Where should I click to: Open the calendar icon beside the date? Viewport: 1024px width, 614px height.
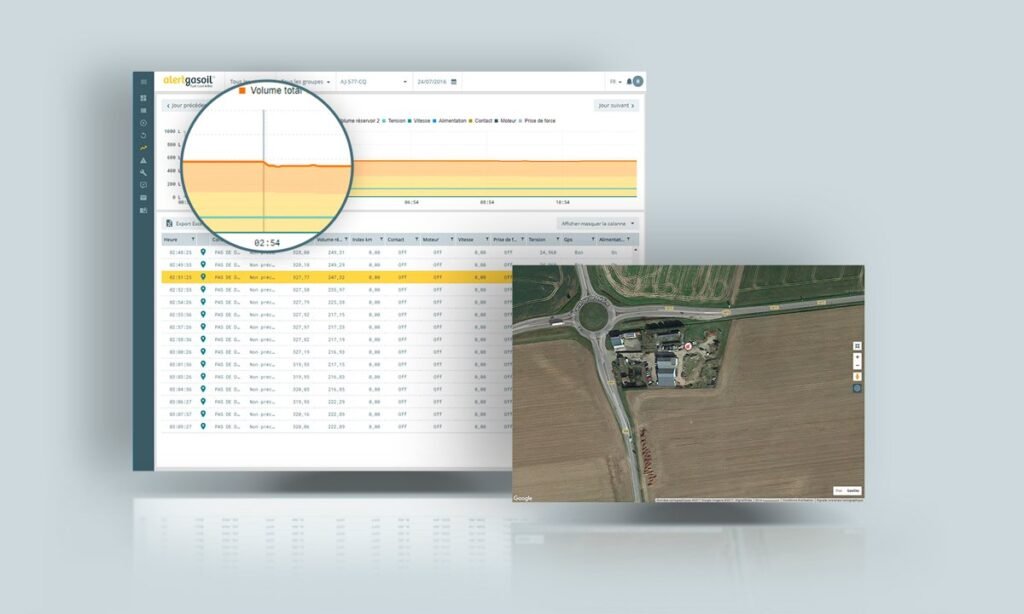(454, 81)
